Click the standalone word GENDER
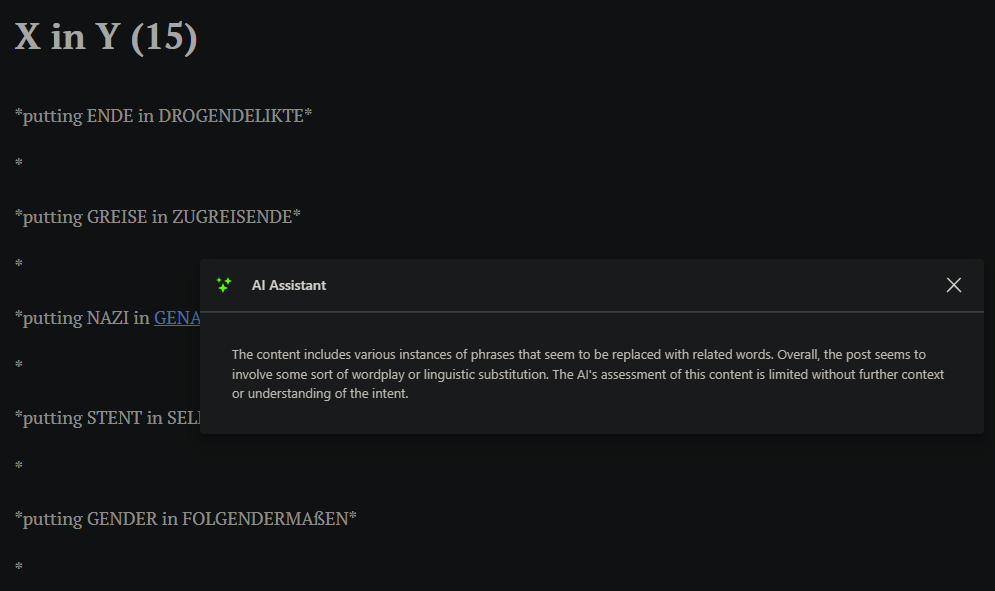This screenshot has height=591, width=995. (x=122, y=519)
